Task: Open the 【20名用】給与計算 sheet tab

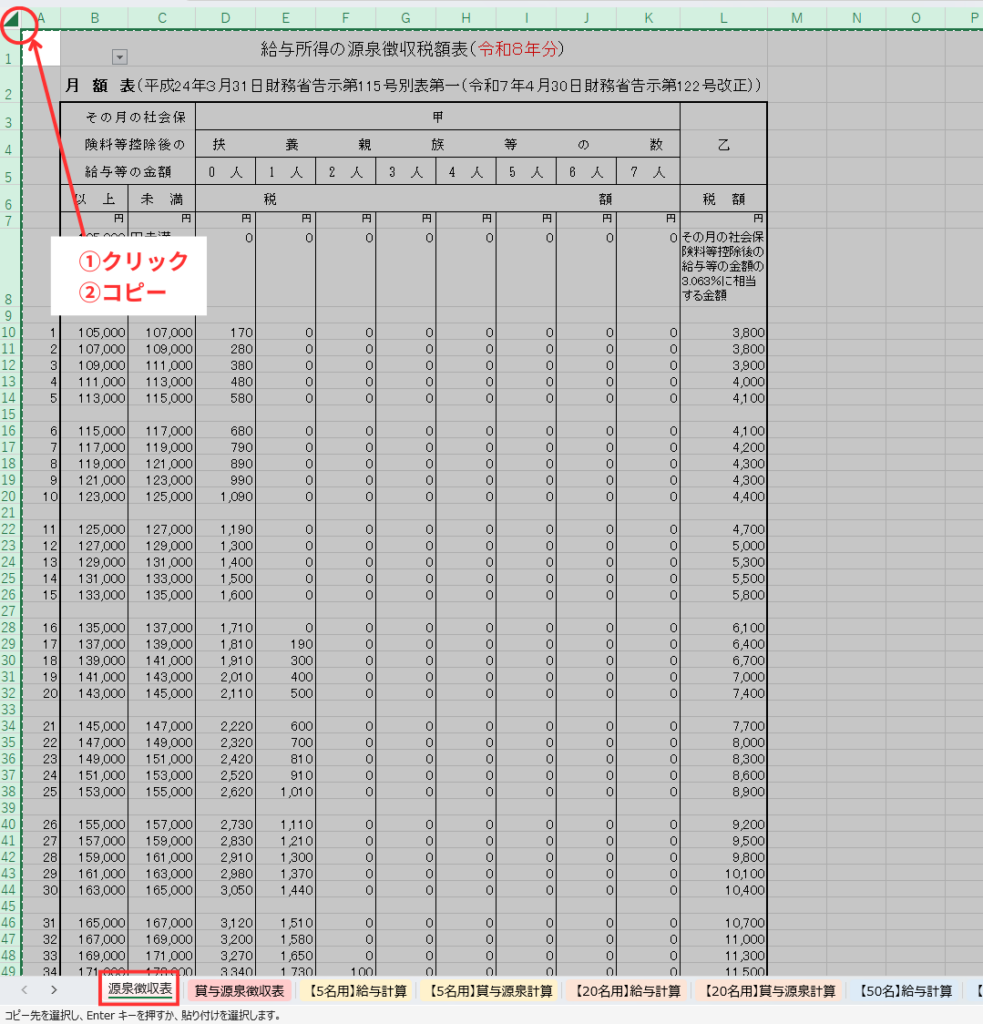Action: [x=628, y=991]
